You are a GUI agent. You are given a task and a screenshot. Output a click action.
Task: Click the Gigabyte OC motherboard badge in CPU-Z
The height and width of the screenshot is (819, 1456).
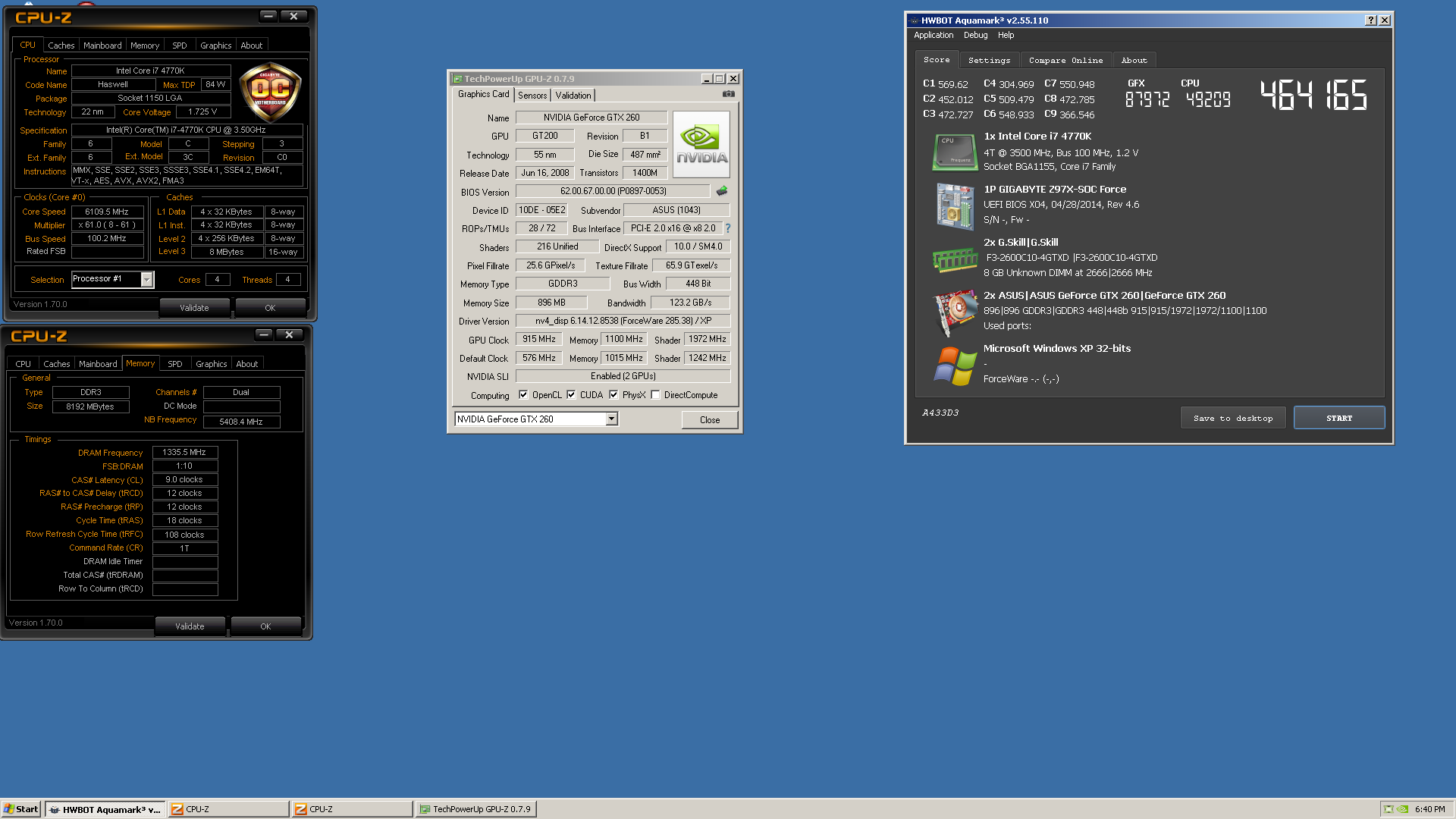tap(270, 93)
